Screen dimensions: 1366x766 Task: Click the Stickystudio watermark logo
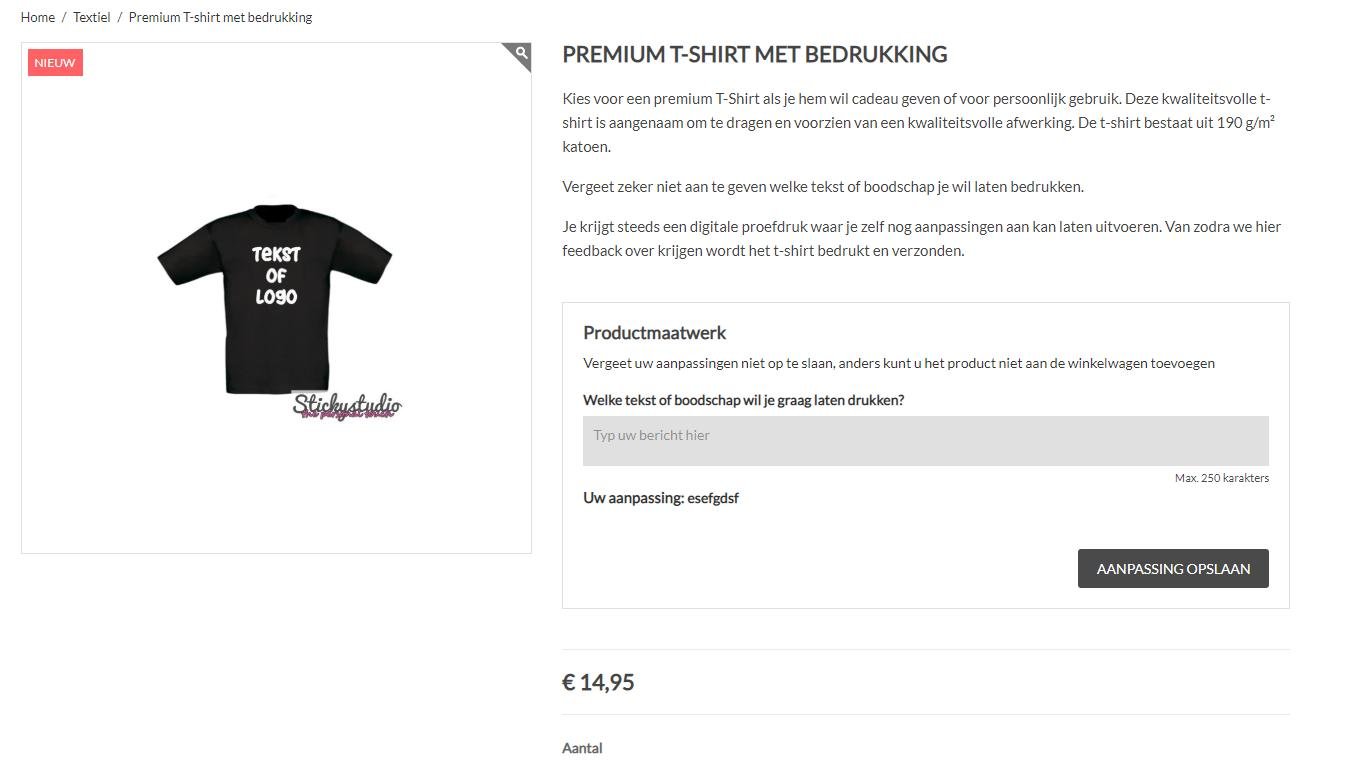coord(347,407)
